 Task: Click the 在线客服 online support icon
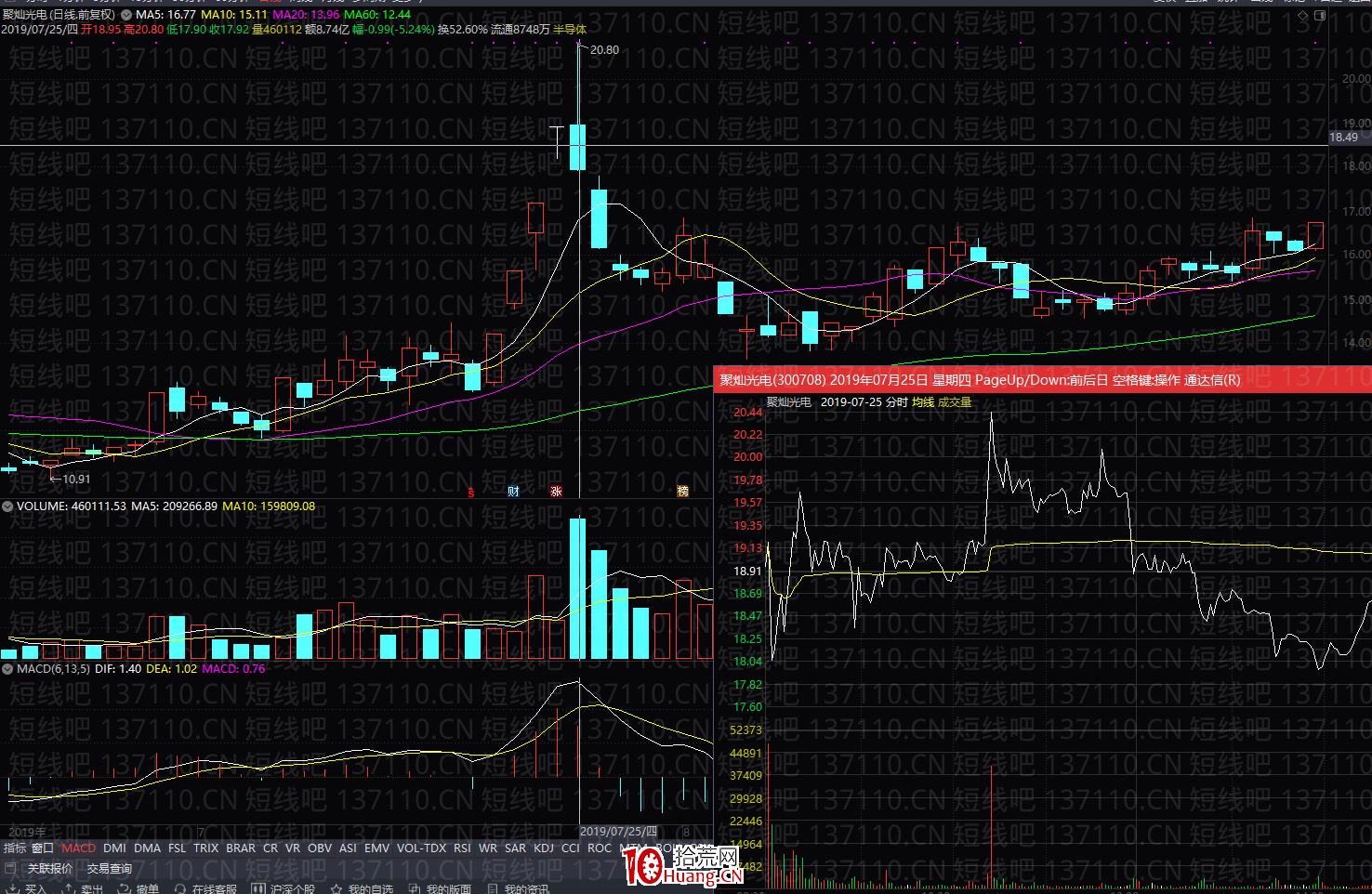click(x=180, y=889)
